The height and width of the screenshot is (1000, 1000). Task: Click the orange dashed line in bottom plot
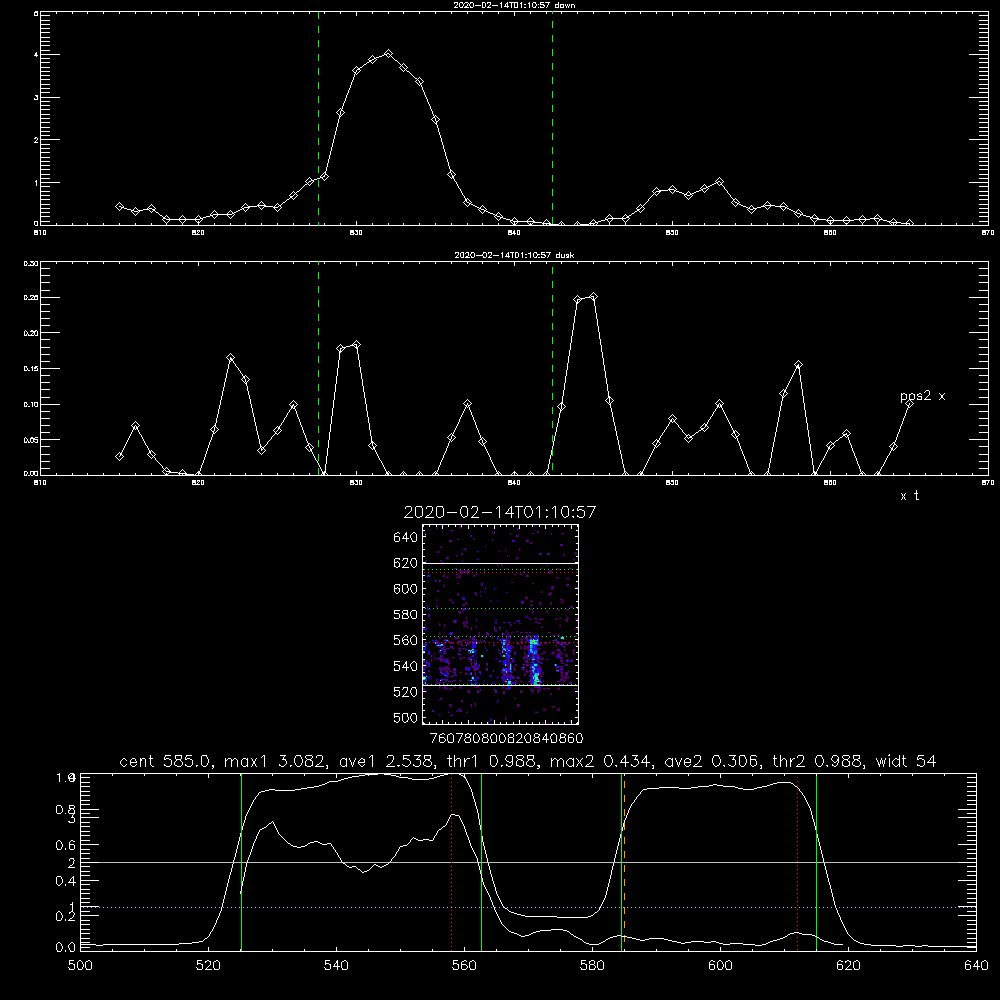pos(624,862)
